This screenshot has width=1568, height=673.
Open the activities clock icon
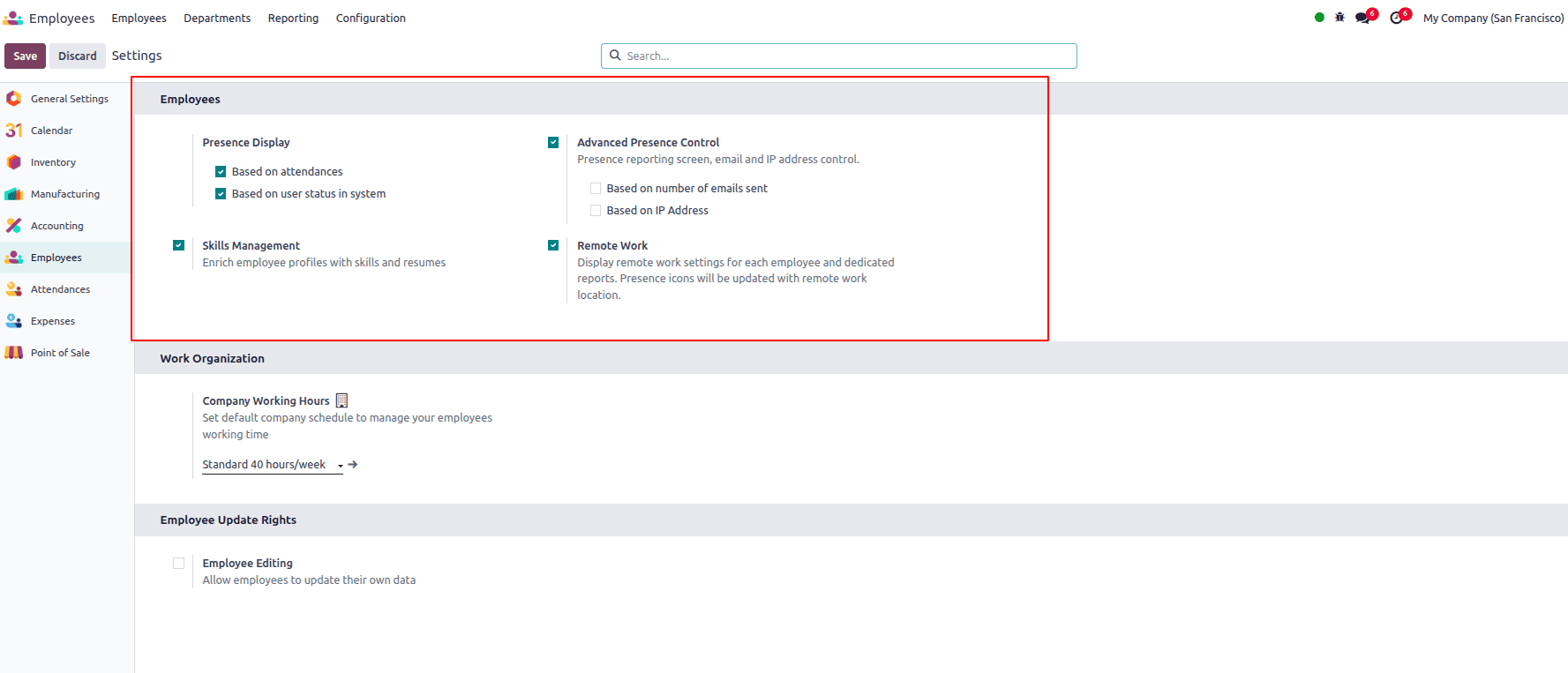click(1397, 18)
